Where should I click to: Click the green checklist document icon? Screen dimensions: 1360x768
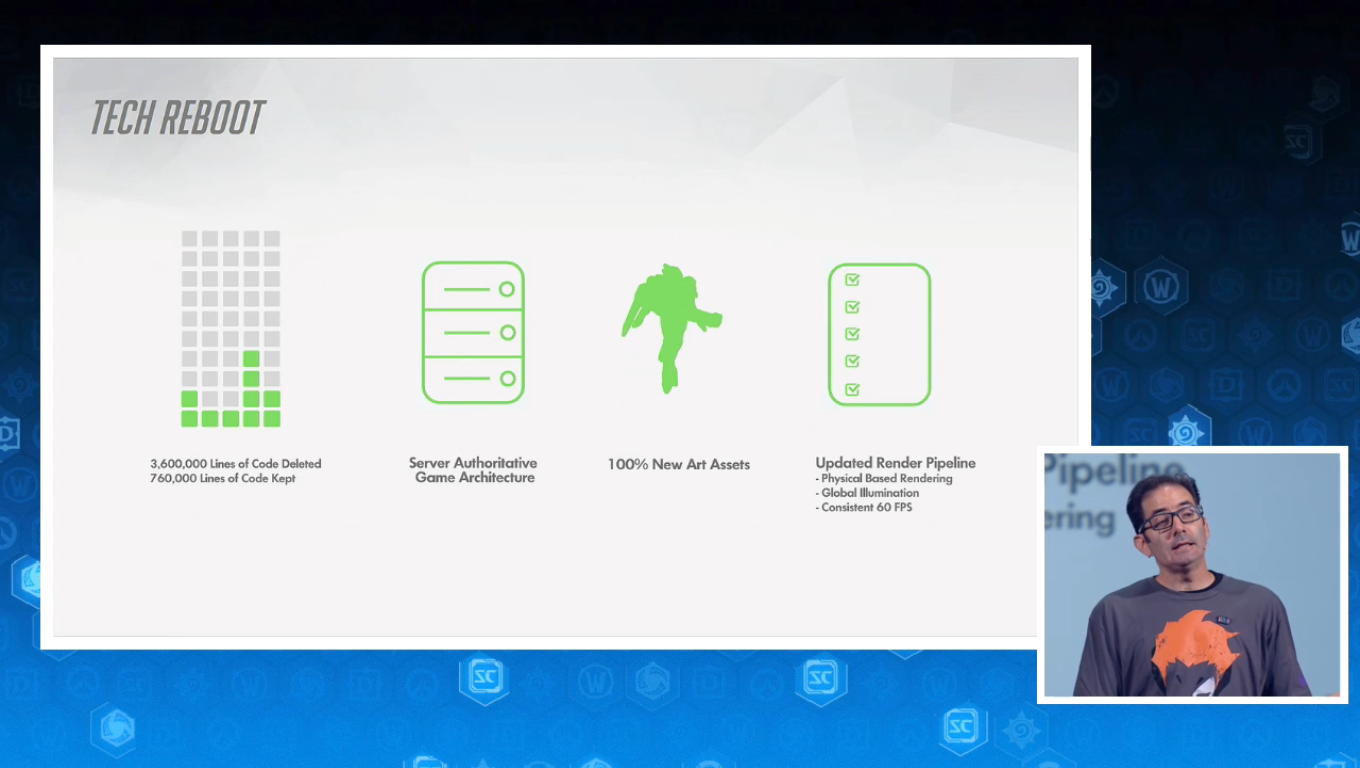click(x=879, y=334)
